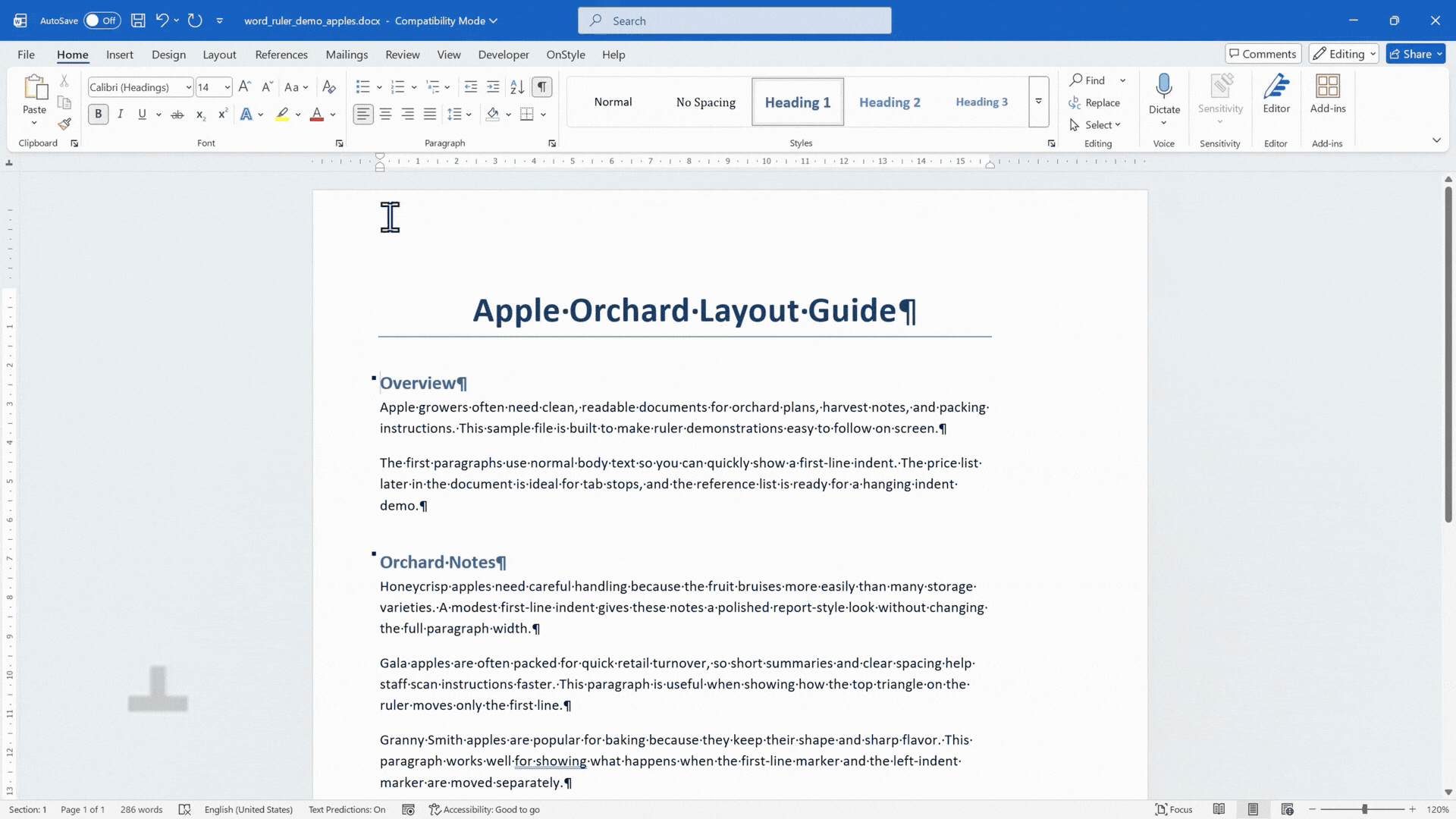Screen dimensions: 1456x819
Task: Select Justify alignment icon
Action: [x=430, y=115]
